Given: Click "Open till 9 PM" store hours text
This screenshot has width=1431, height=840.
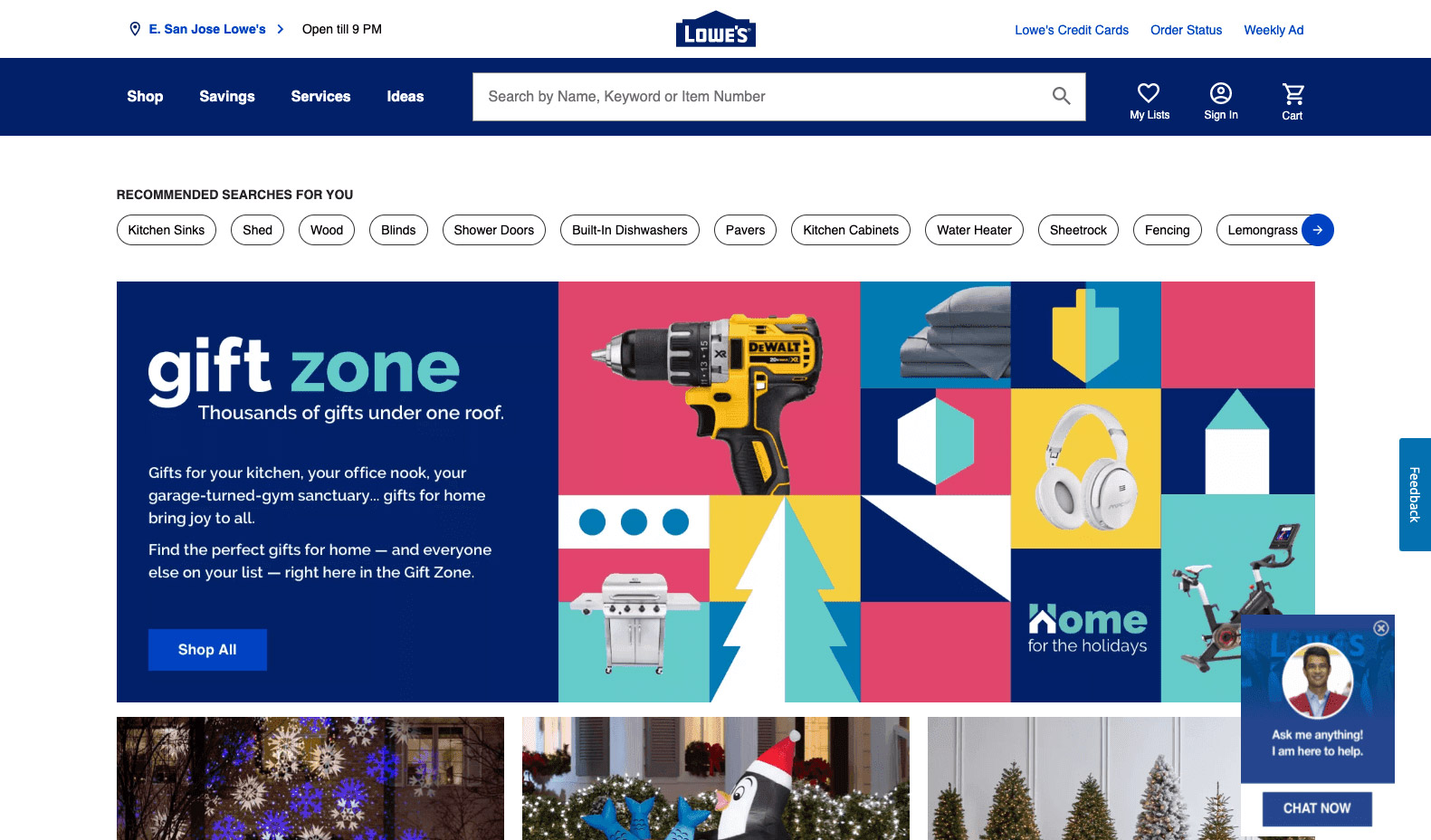Looking at the screenshot, I should tap(342, 29).
